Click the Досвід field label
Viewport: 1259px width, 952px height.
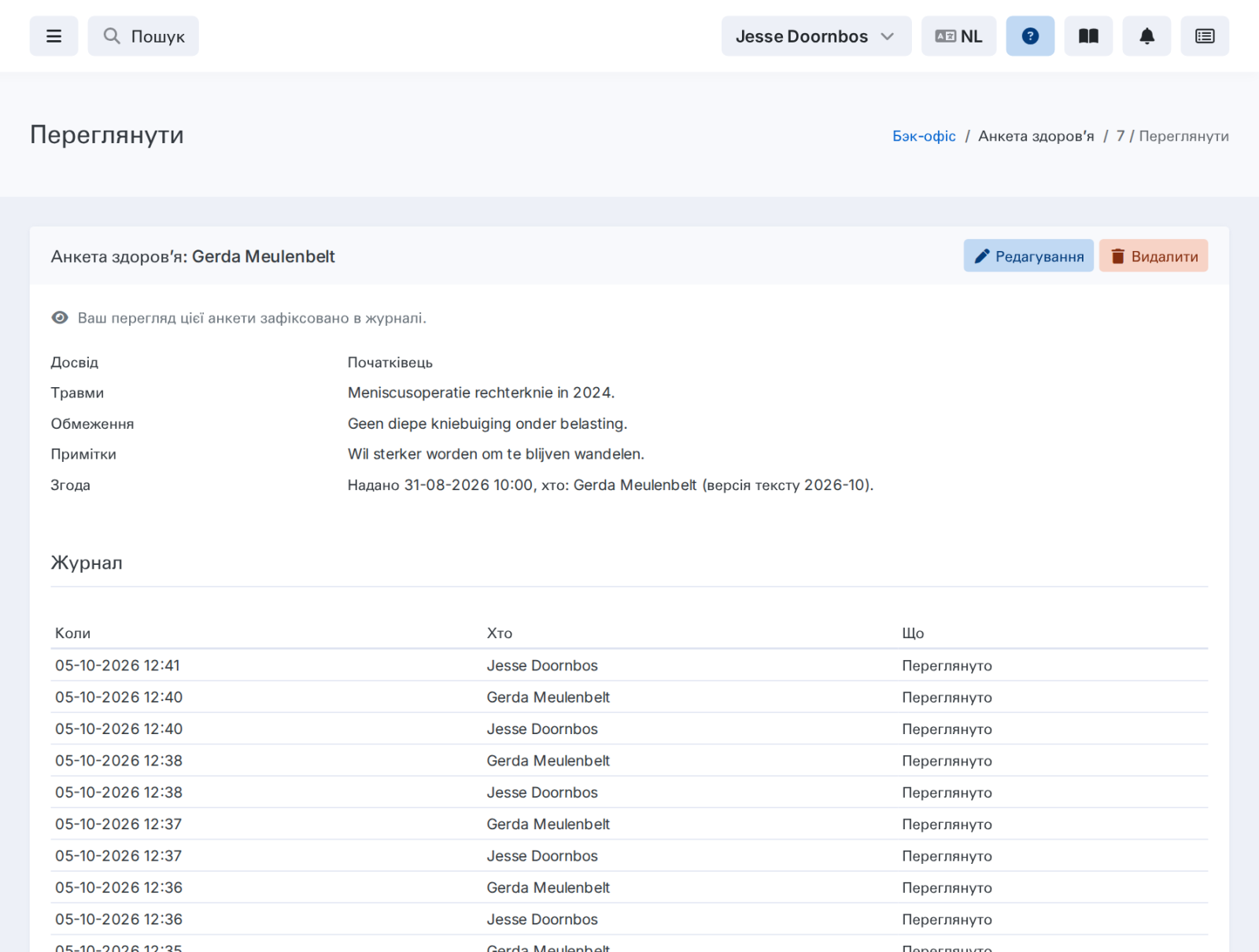(75, 363)
